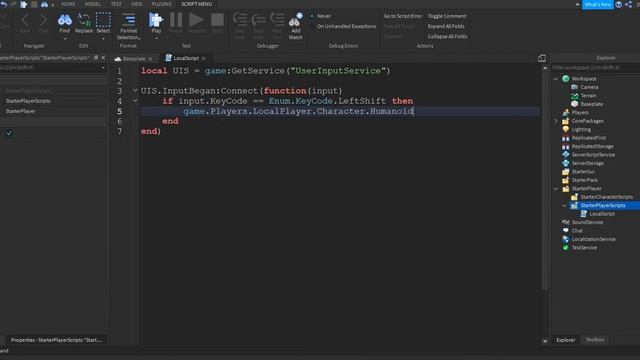Expand the CorePackages tree node

(x=556, y=121)
